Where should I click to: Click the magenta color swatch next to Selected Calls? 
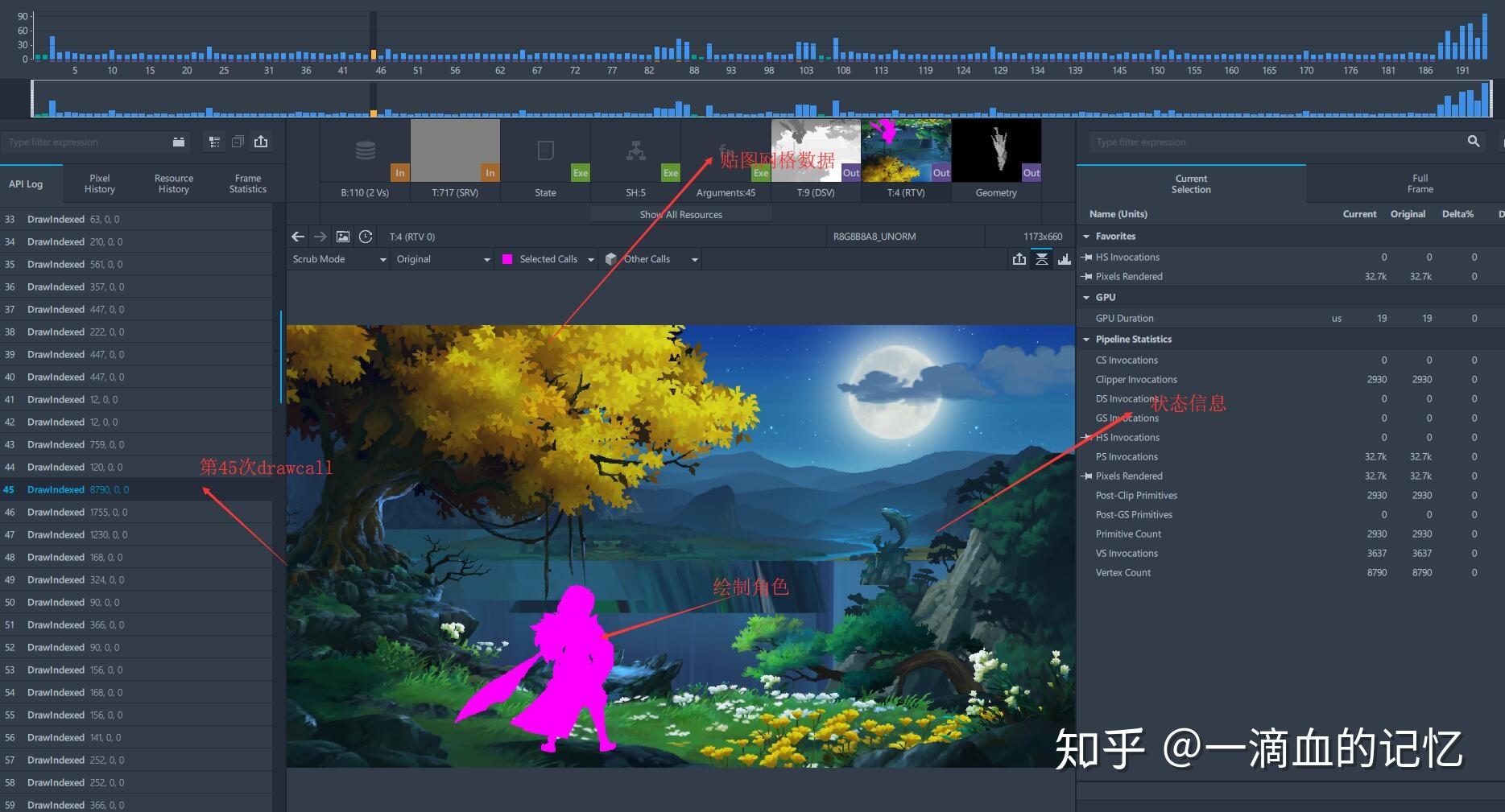tap(507, 258)
